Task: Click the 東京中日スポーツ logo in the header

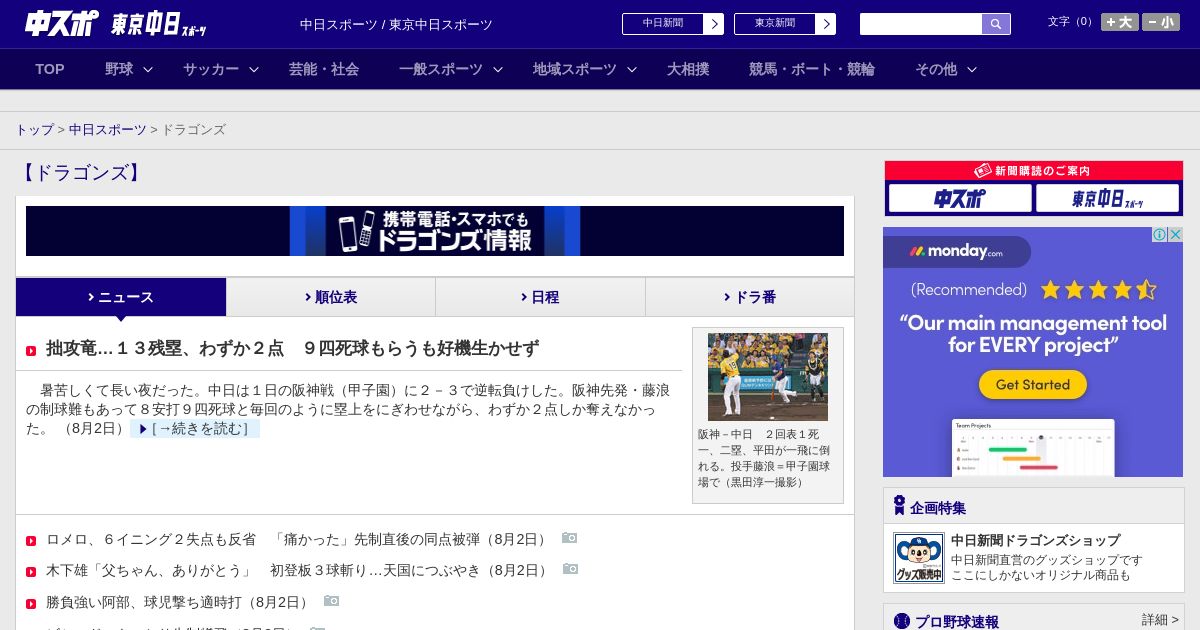Action: pyautogui.click(x=159, y=25)
